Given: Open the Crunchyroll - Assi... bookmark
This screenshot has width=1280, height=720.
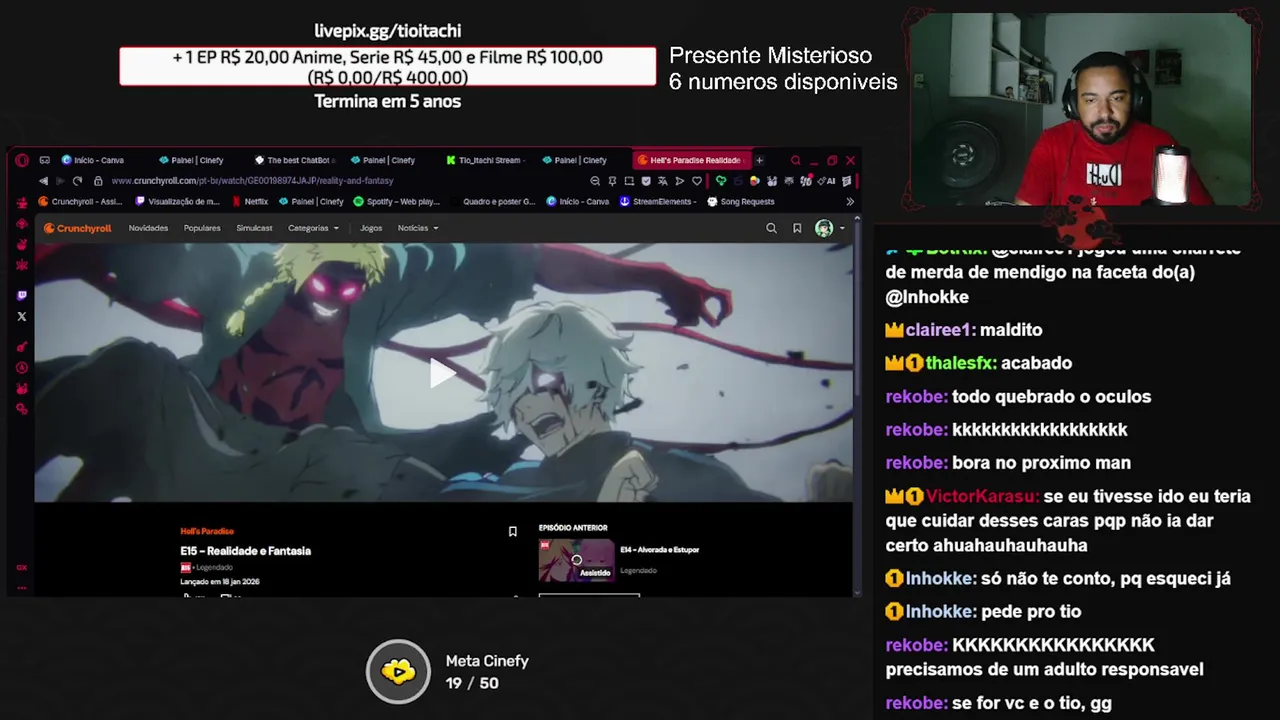Looking at the screenshot, I should coord(80,201).
